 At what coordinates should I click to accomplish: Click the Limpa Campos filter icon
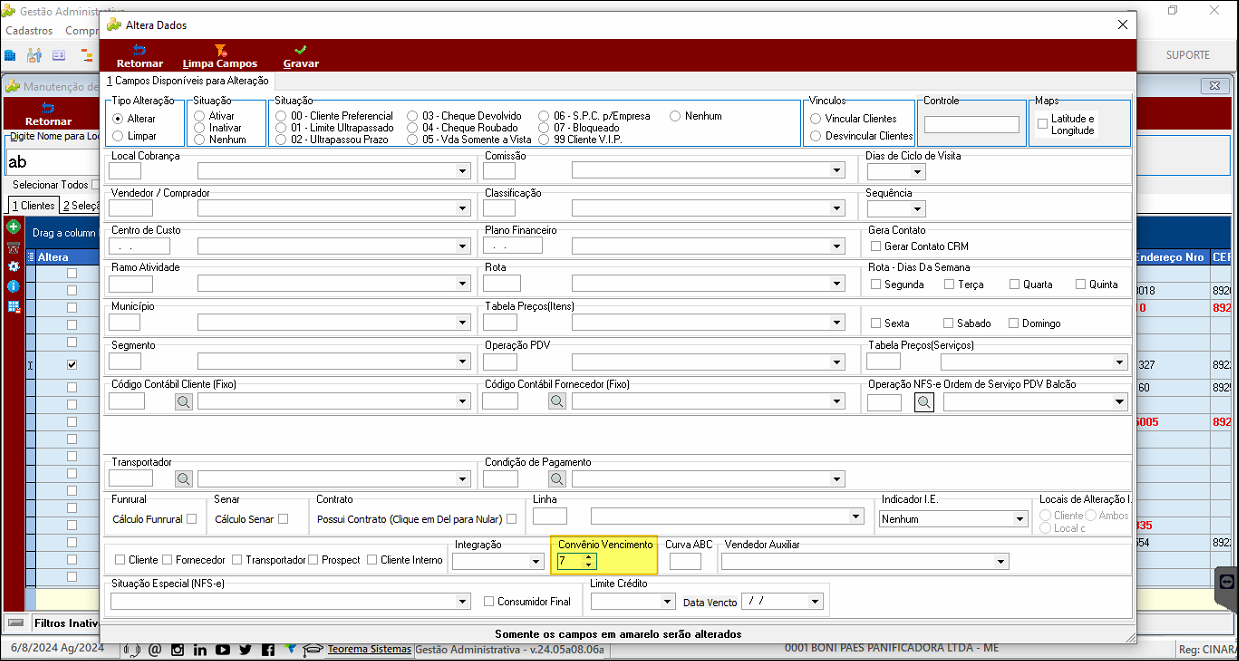click(x=220, y=49)
